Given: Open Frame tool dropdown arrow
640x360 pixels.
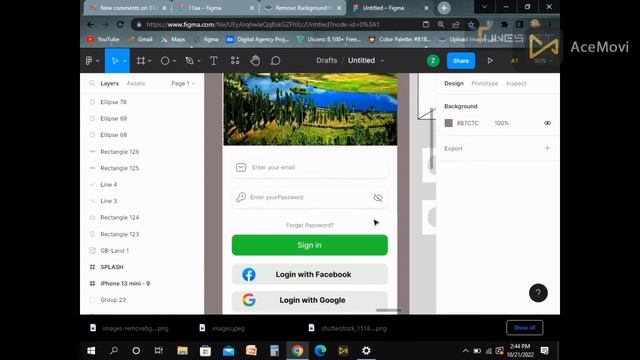Looking at the screenshot, I should (150, 61).
